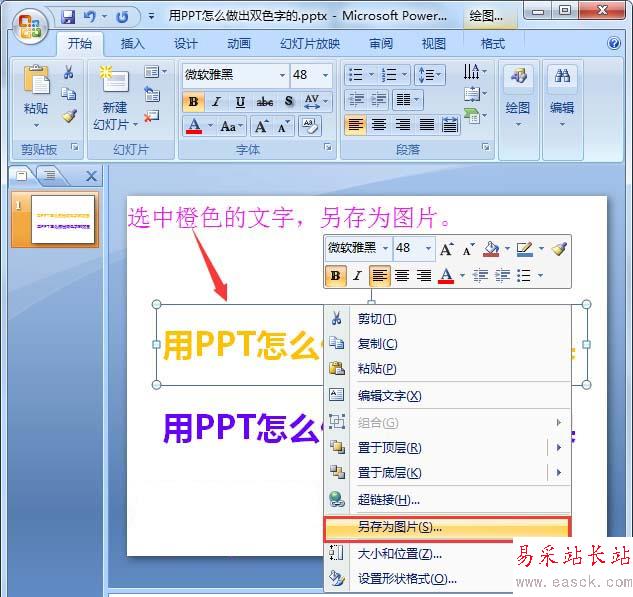The height and width of the screenshot is (597, 633).
Task: Open ribbon font size dropdown 48
Action: click(x=325, y=75)
